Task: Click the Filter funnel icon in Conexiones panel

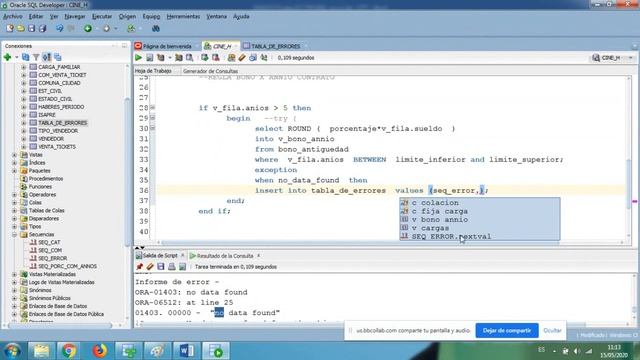Action: pyautogui.click(x=36, y=57)
